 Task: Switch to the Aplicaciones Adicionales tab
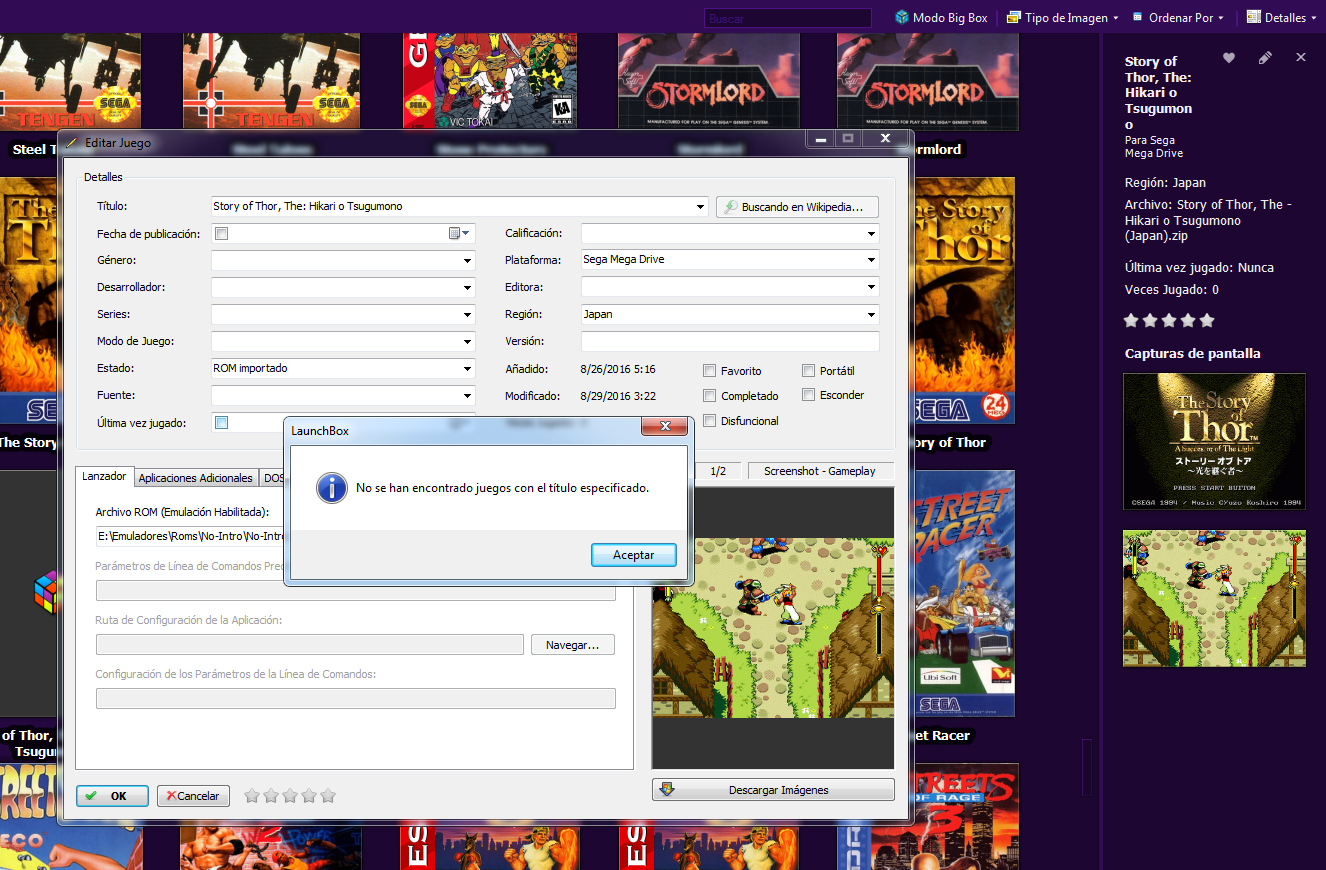click(196, 478)
